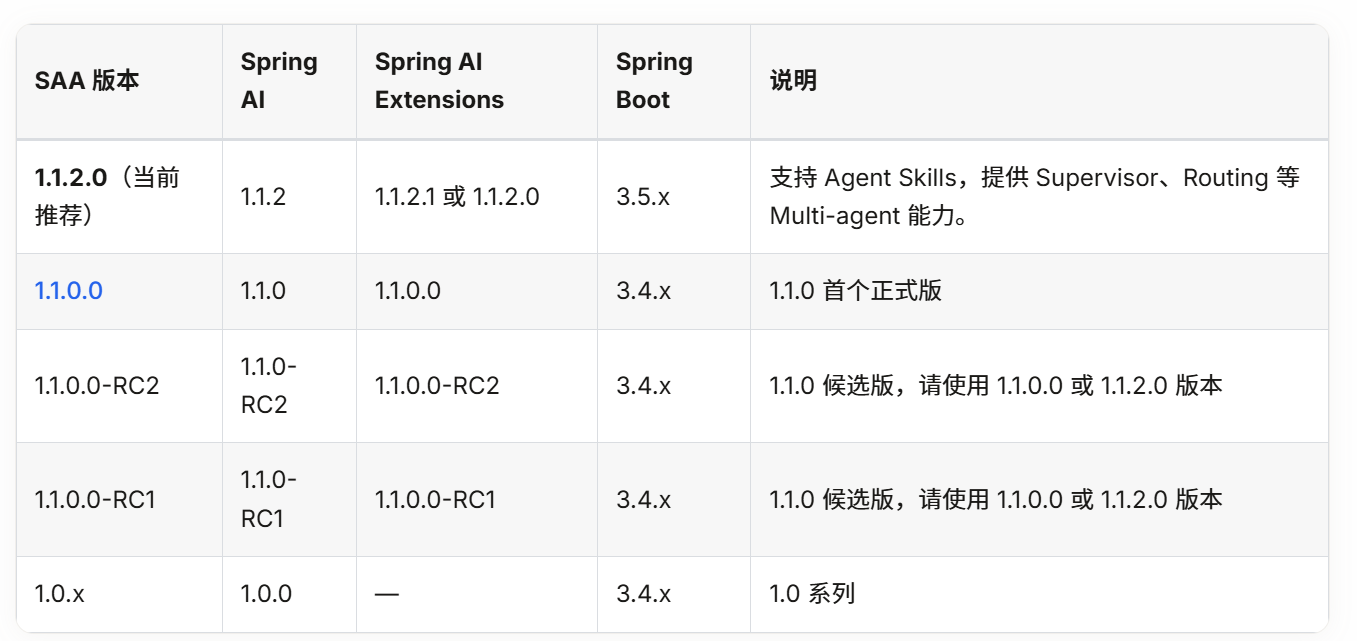Click the dash in the 1.0.x extensions cell

(x=387, y=594)
